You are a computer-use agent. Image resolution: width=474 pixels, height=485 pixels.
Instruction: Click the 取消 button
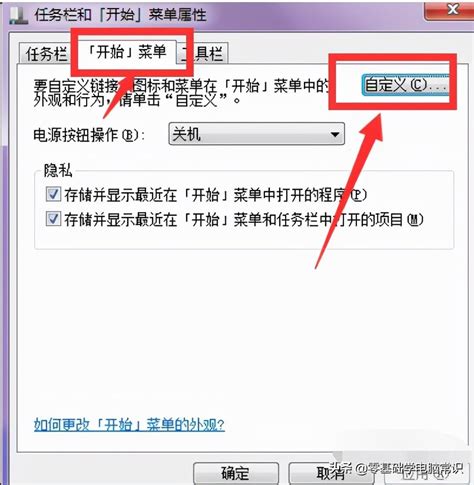(x=331, y=473)
